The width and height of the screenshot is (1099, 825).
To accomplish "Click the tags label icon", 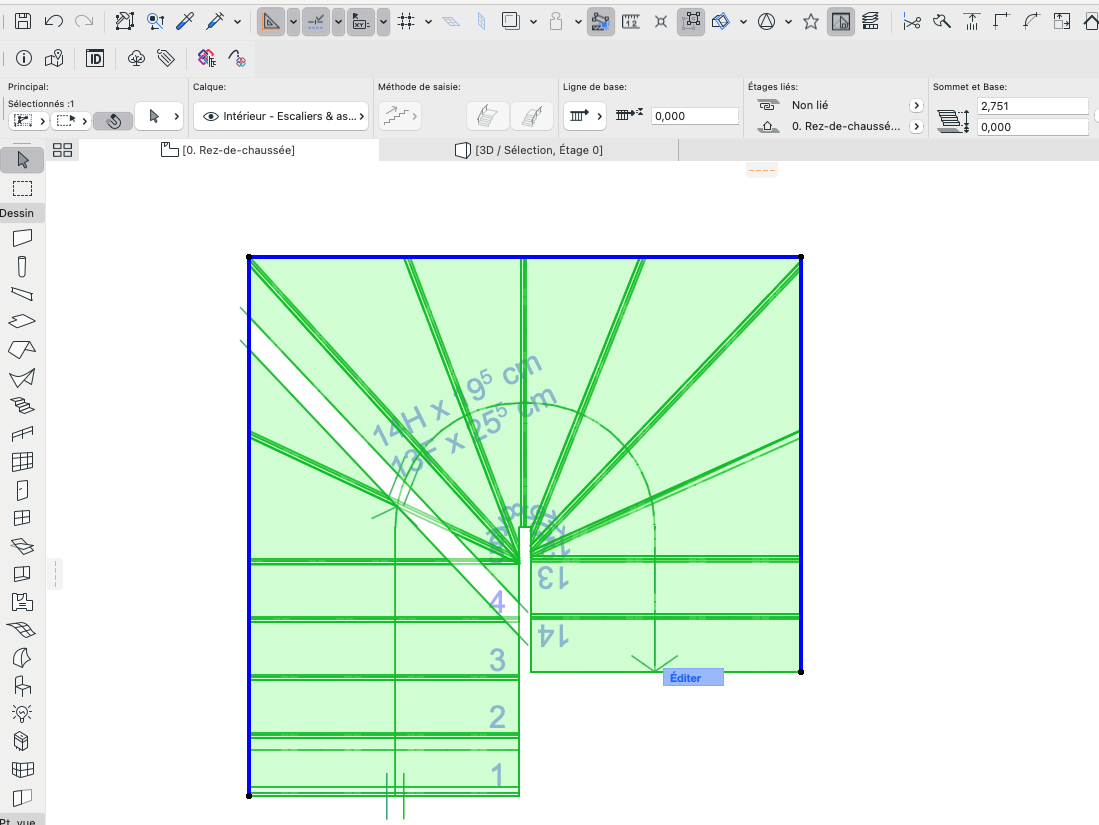I will (166, 58).
